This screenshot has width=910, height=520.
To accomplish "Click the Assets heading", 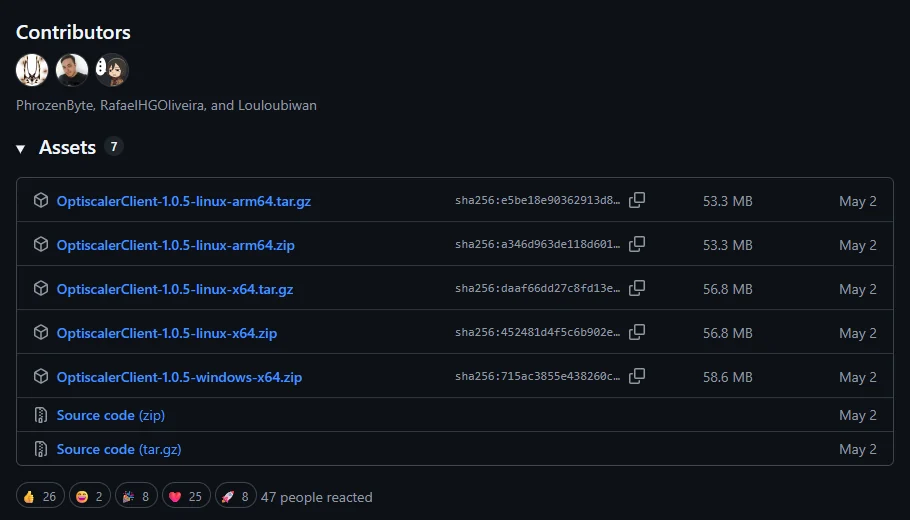I will (x=67, y=147).
